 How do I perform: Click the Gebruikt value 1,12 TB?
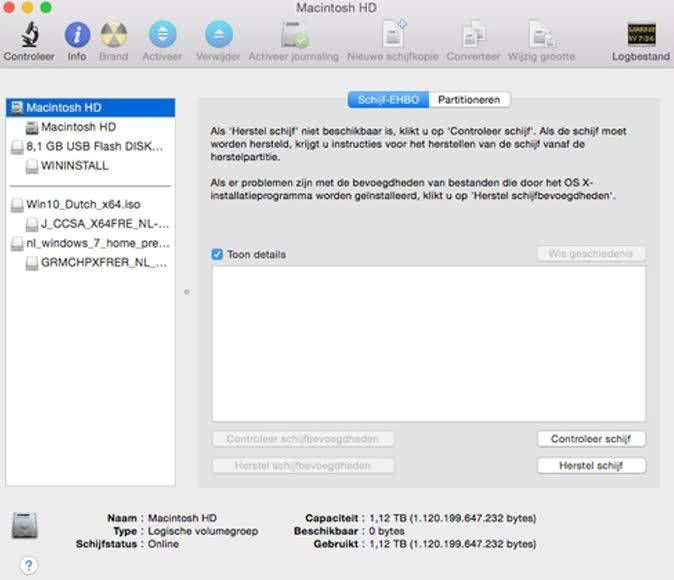tap(453, 544)
